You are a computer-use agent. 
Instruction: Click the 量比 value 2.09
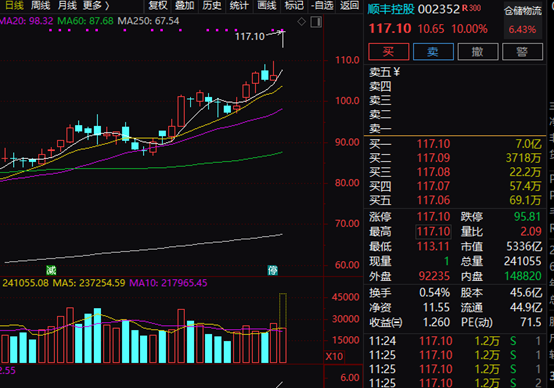531,231
